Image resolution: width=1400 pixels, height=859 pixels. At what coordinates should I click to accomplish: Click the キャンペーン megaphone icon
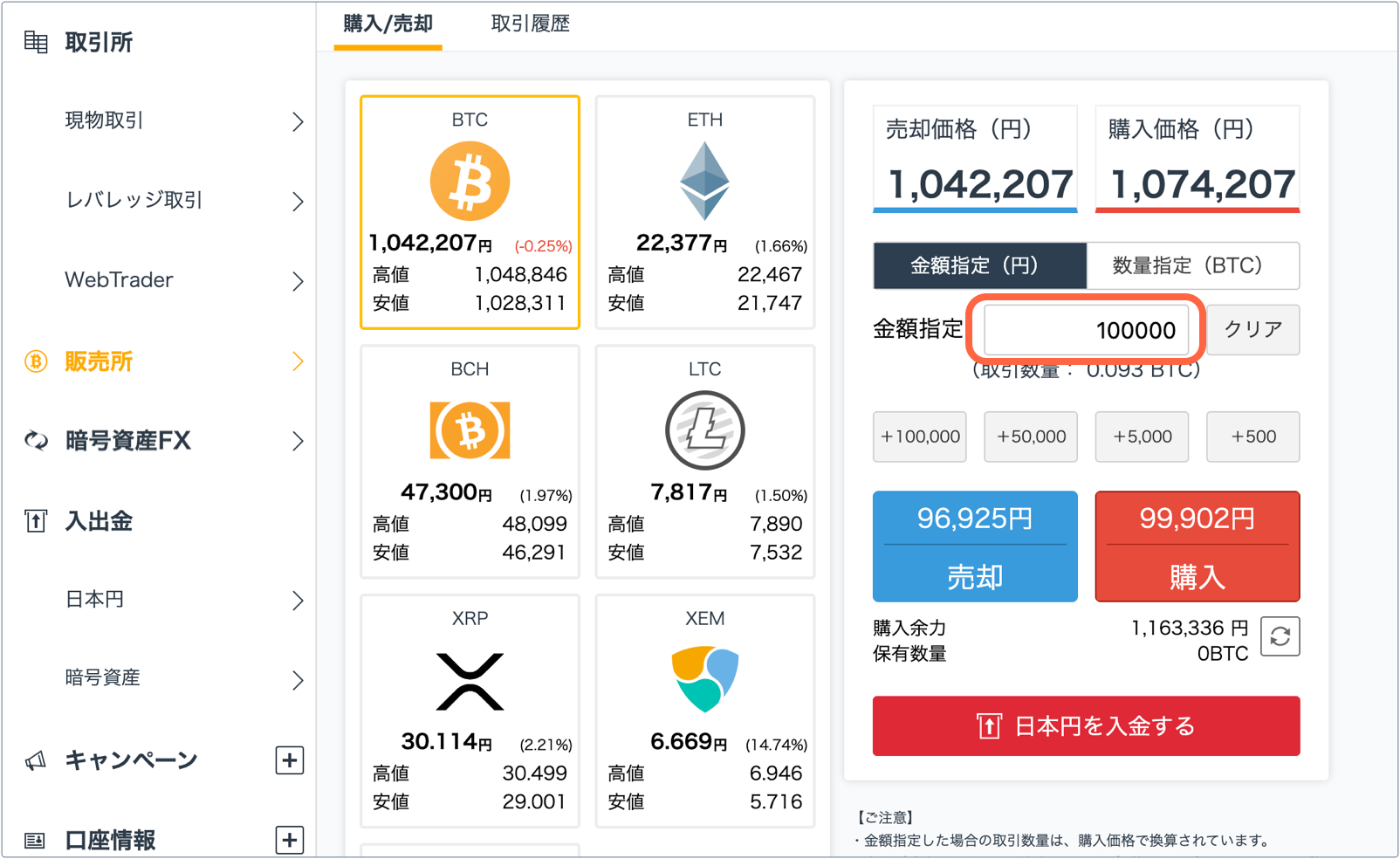[36, 760]
